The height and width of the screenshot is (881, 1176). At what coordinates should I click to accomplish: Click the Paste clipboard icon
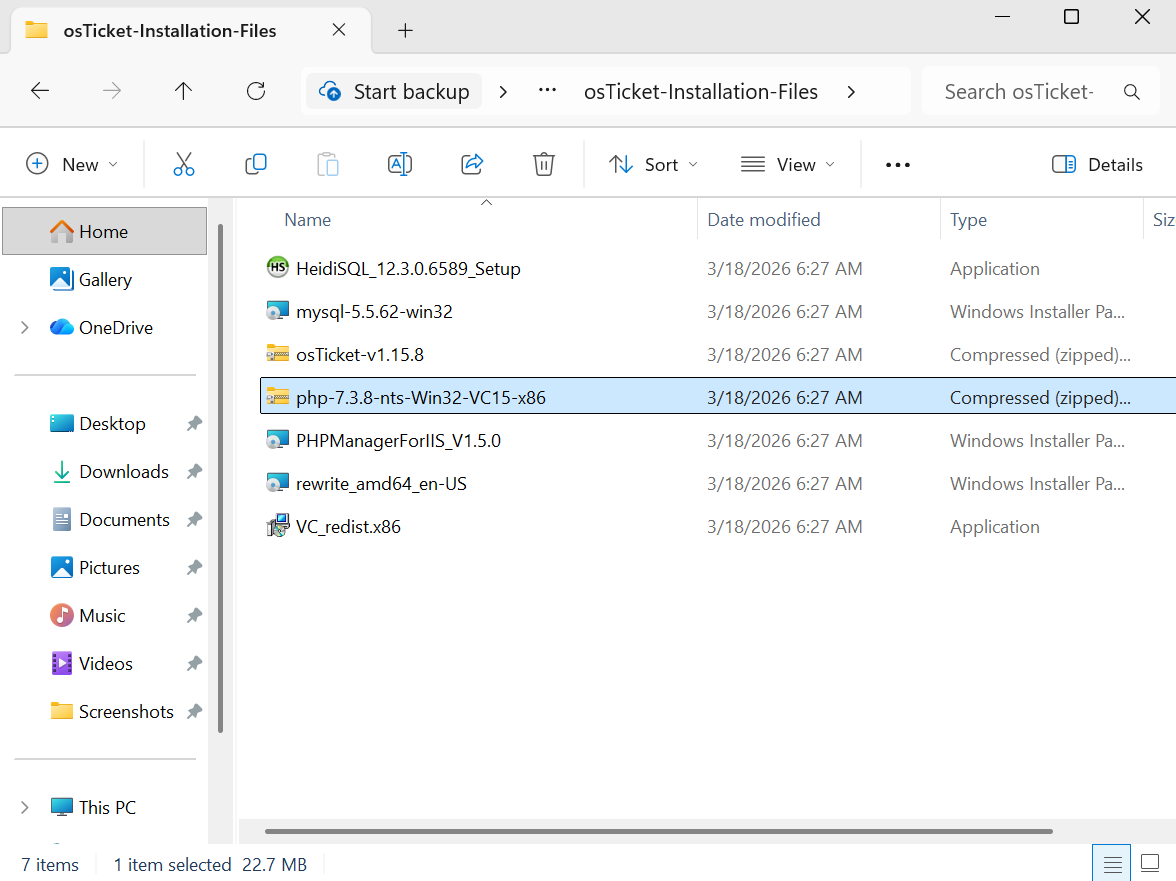coord(328,164)
